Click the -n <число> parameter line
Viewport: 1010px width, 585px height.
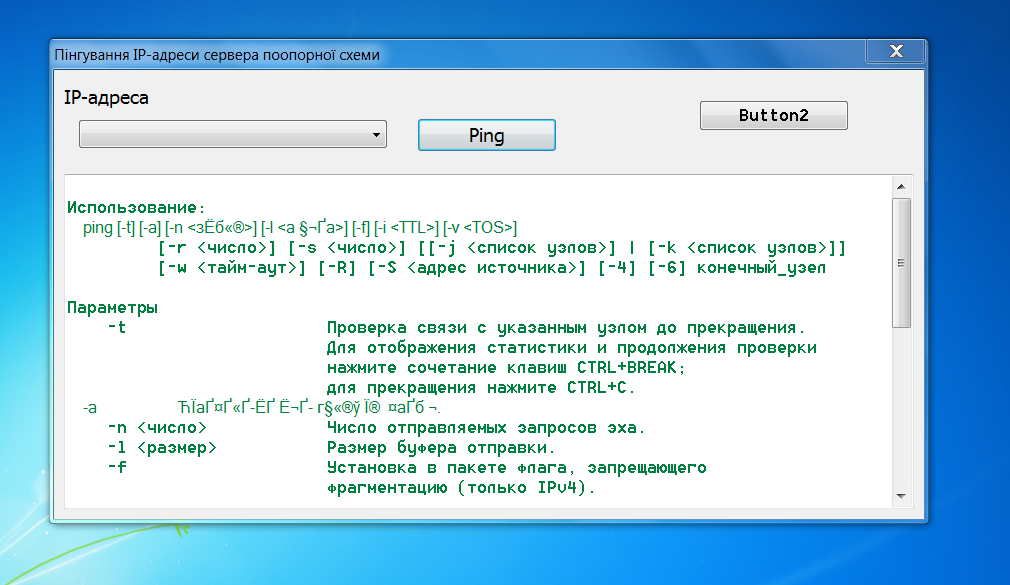(157, 428)
